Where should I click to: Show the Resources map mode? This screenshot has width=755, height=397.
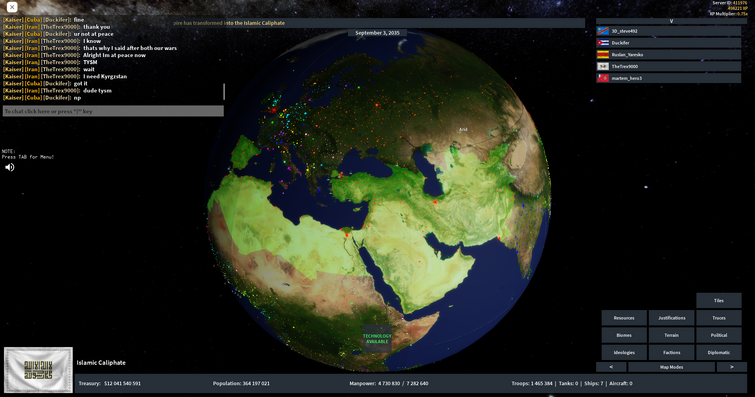click(624, 318)
